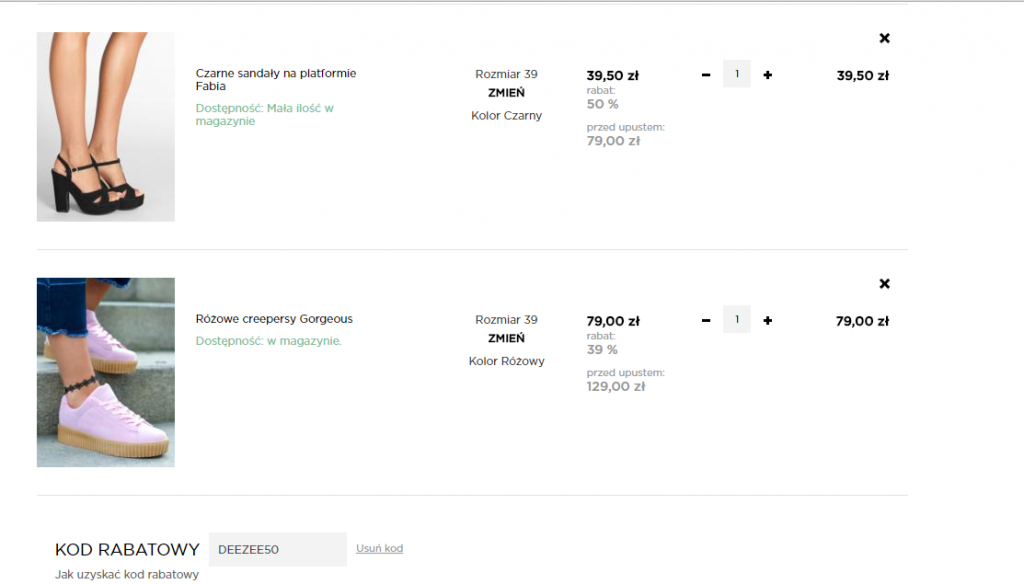Click the discount code field containing DEEZEE50
Viewport: 1024px width, 584px height.
tap(277, 549)
